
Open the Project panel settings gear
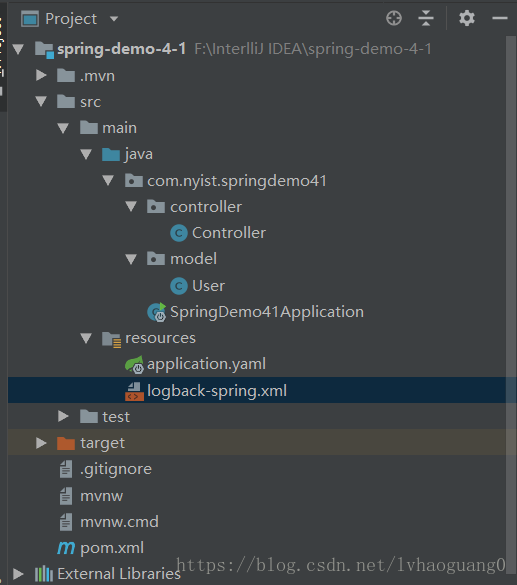(467, 18)
